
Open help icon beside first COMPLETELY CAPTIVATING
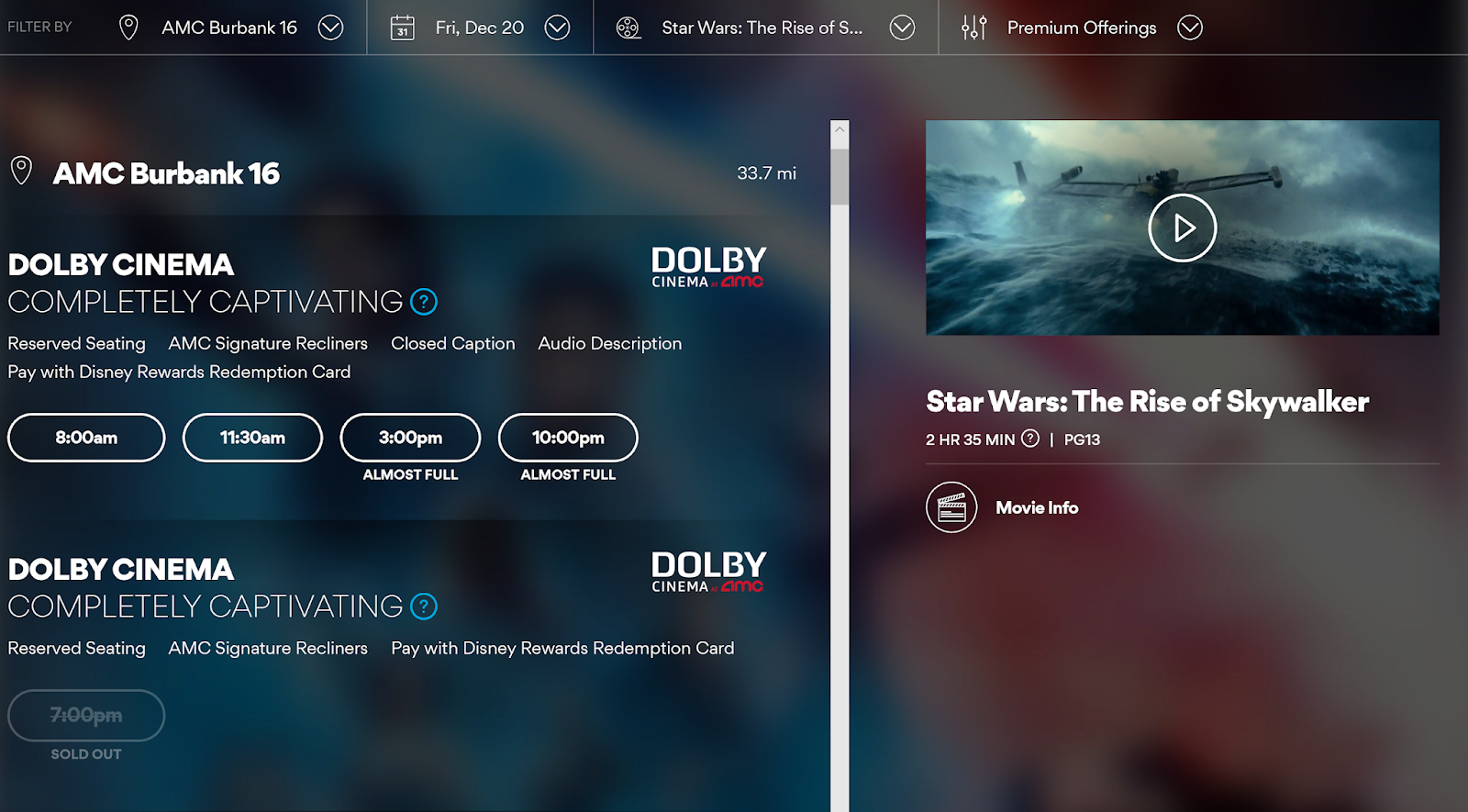424,301
